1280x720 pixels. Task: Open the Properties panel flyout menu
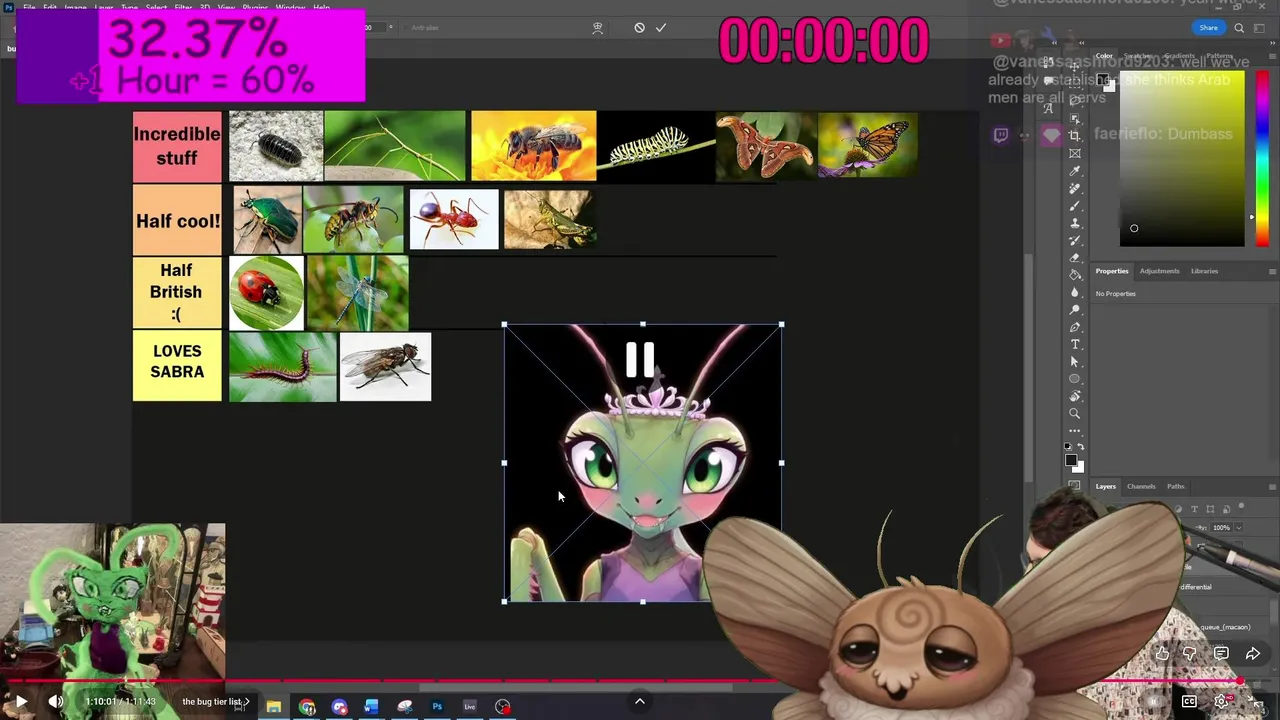[1272, 271]
